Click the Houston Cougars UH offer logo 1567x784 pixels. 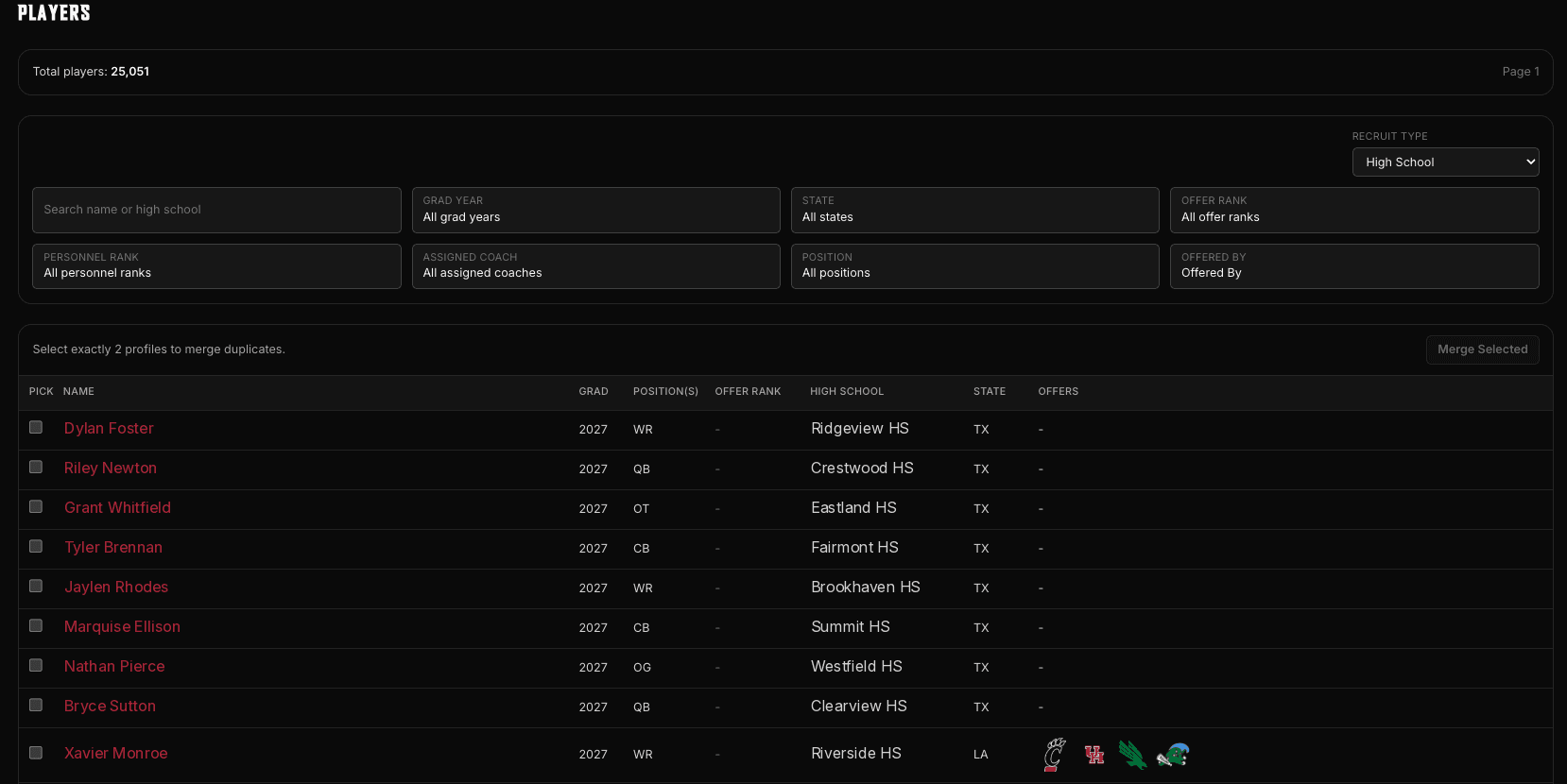coord(1094,755)
